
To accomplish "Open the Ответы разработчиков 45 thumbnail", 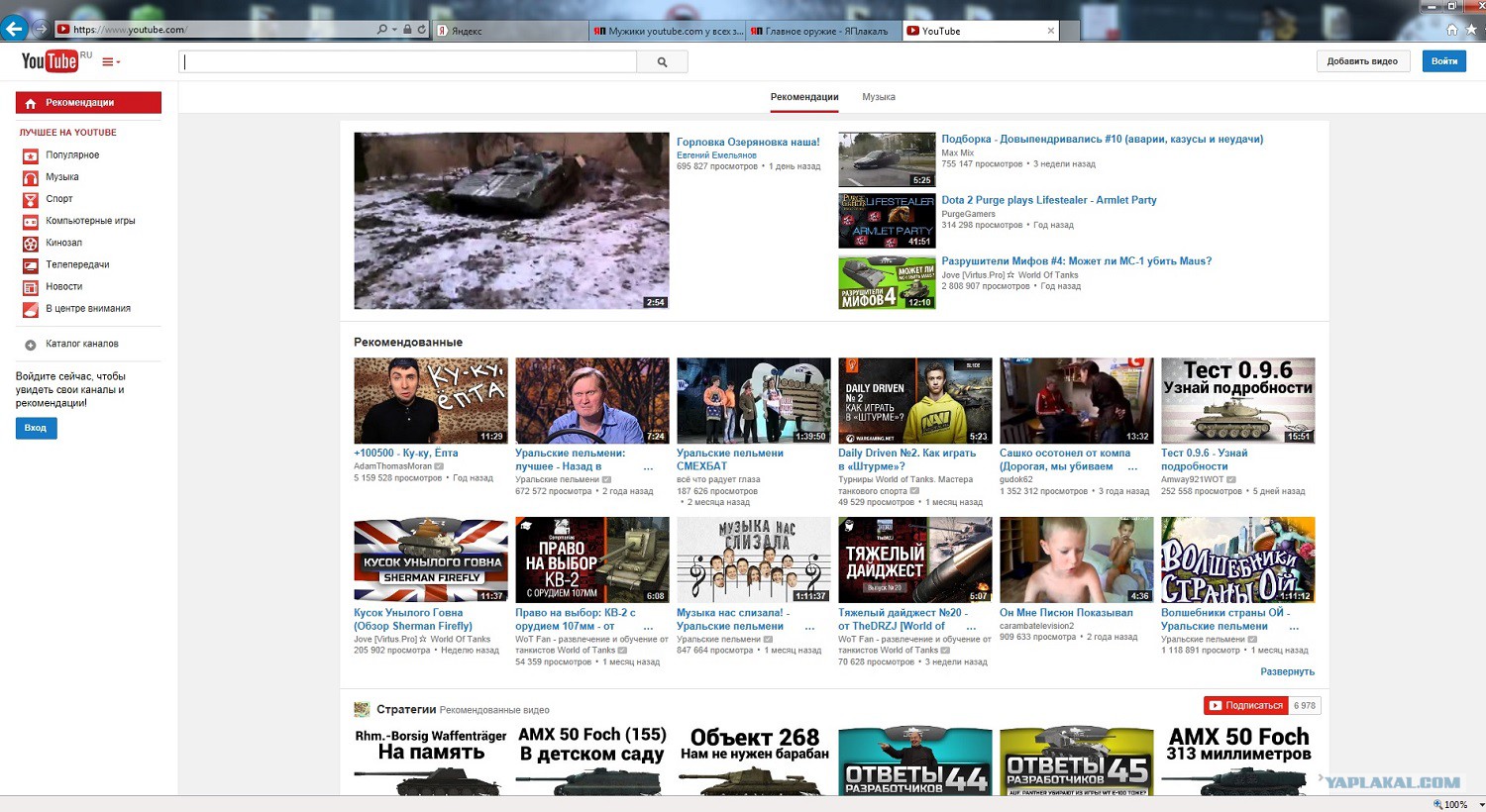I will pyautogui.click(x=1077, y=761).
